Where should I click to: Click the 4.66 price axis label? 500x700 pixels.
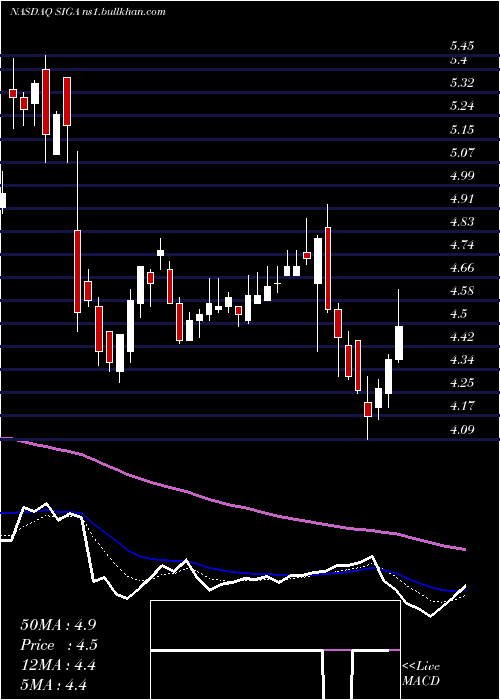462,268
